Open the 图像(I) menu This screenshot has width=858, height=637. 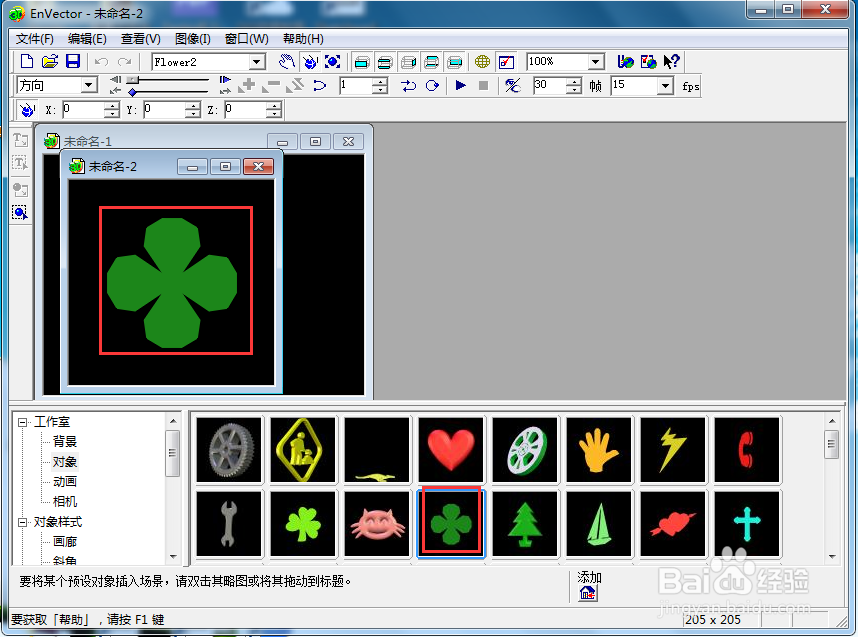pyautogui.click(x=193, y=39)
